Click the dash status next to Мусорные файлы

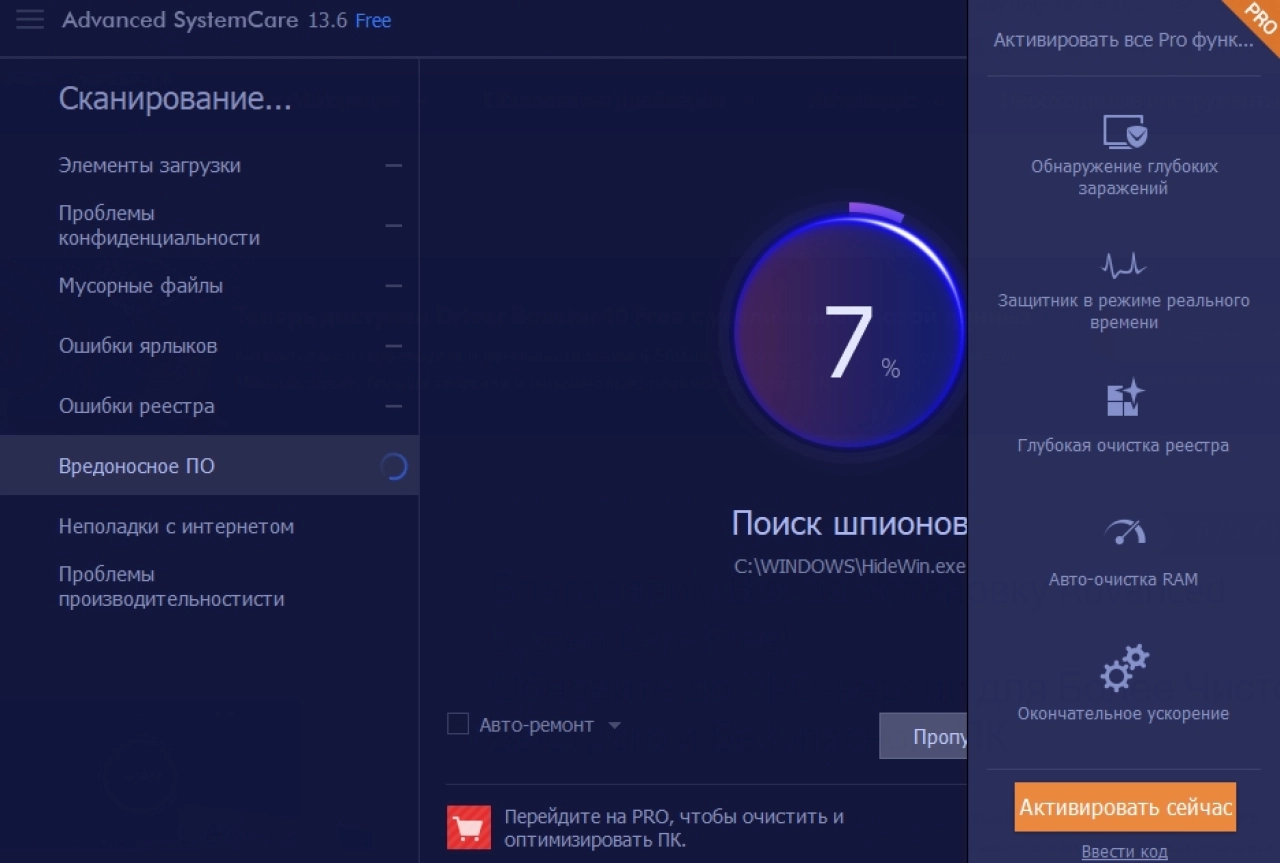[x=394, y=286]
